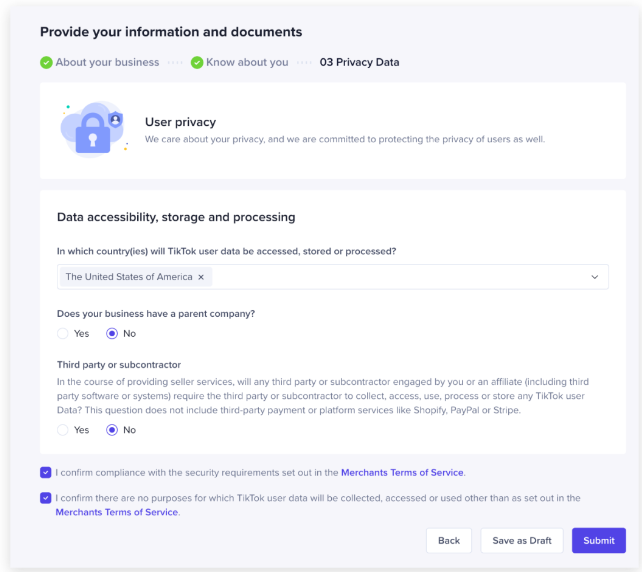This screenshot has height=572, width=642.
Task: Toggle security requirements compliance checkbox
Action: 46,472
